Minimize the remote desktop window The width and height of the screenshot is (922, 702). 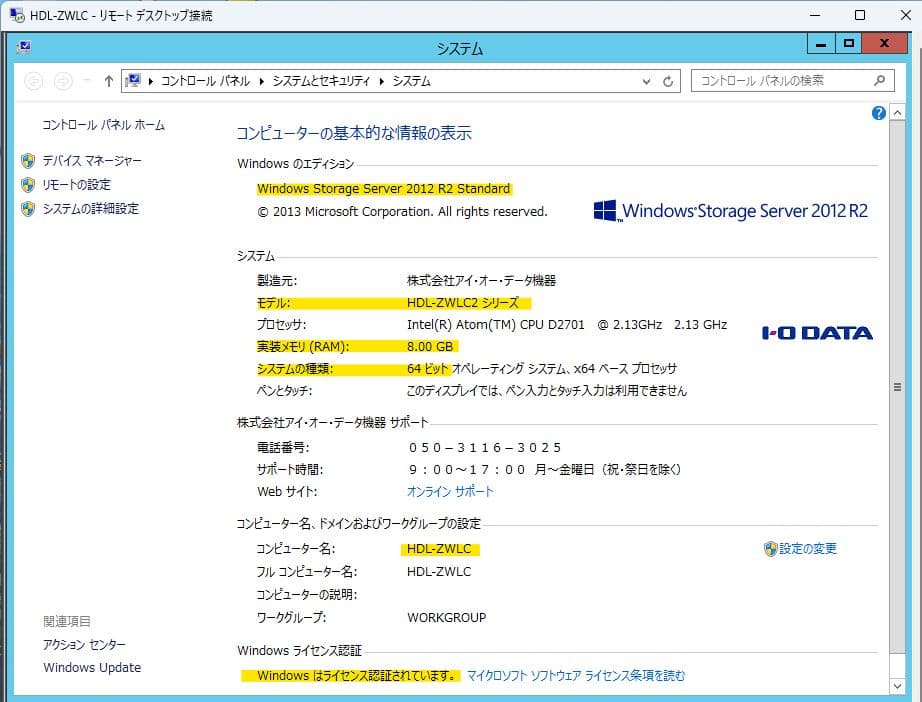coord(815,15)
